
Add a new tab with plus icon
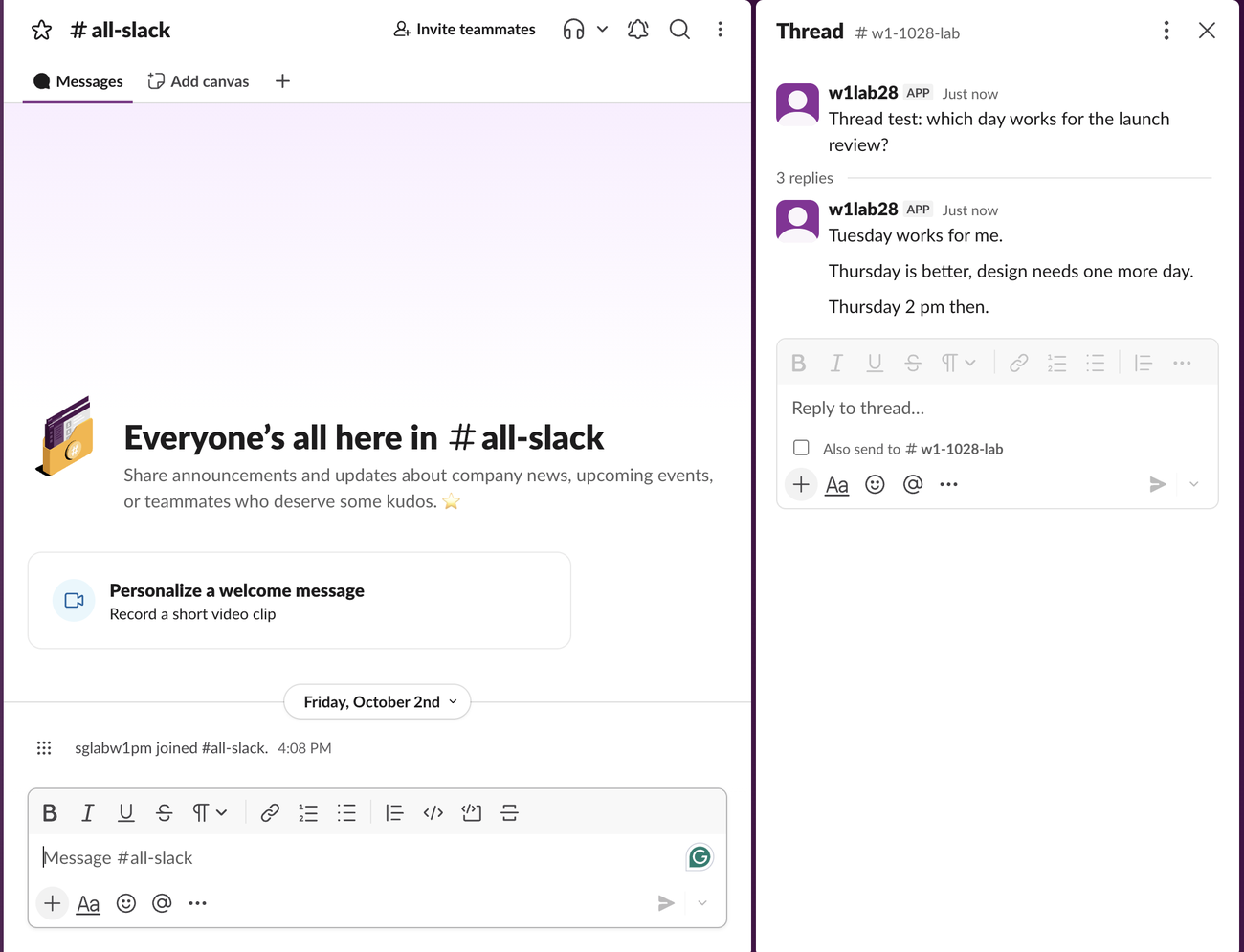(x=282, y=81)
